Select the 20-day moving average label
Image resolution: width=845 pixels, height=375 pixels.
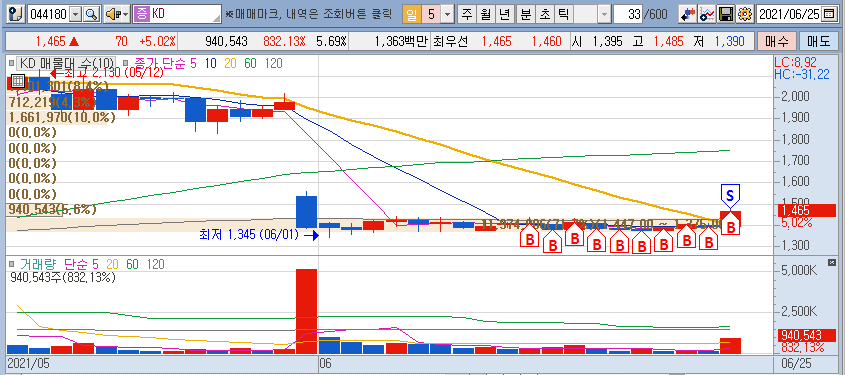(x=230, y=64)
